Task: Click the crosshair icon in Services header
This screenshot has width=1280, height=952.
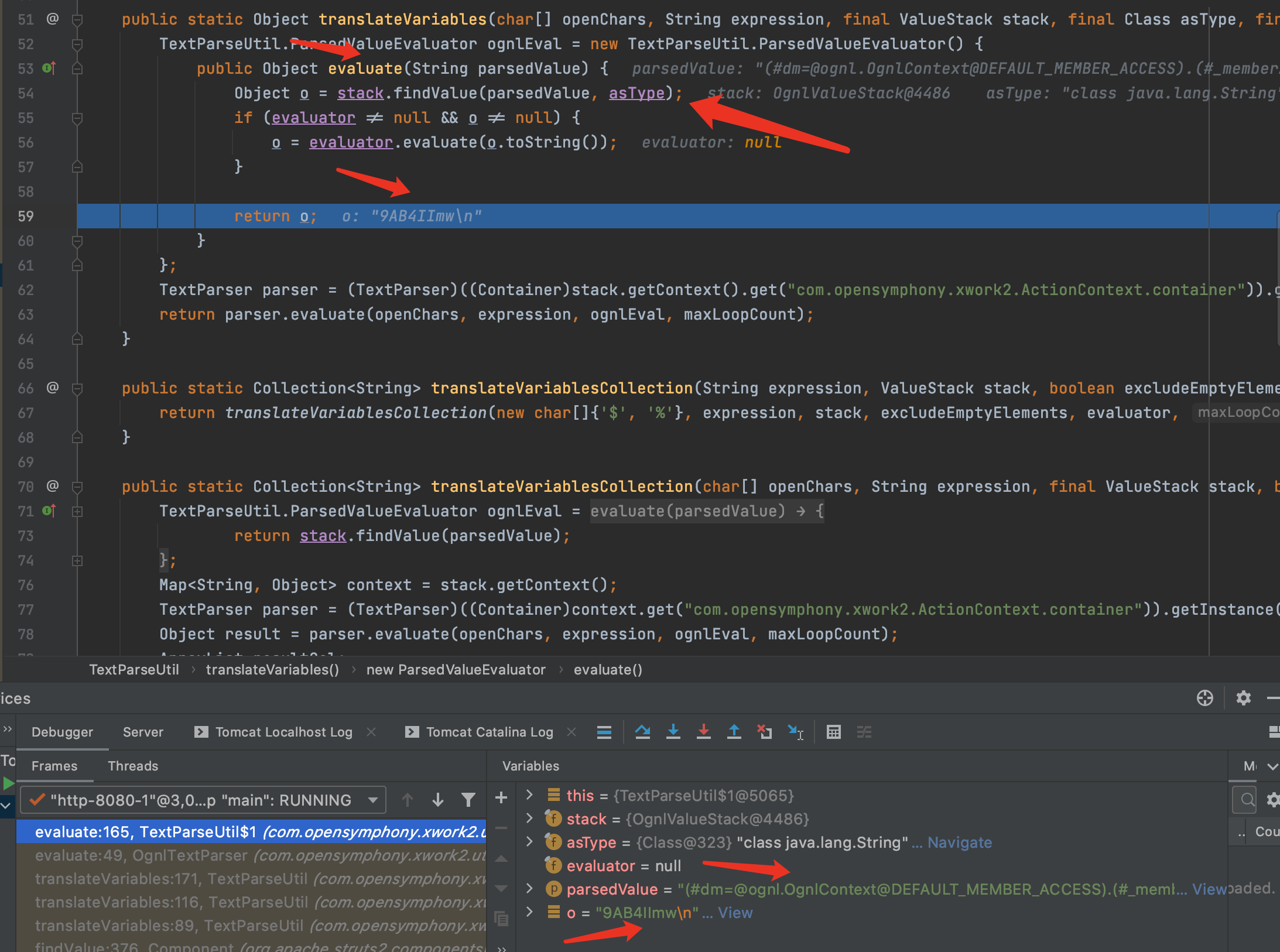Action: click(1205, 698)
